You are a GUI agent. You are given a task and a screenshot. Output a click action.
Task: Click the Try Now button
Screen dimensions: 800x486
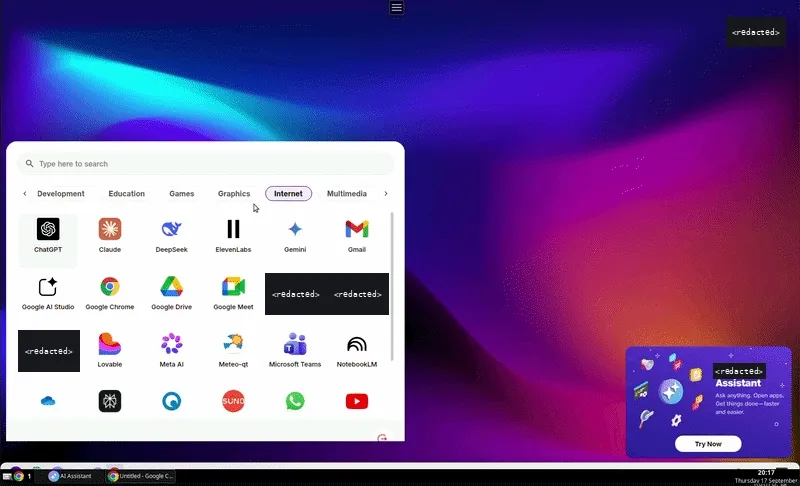coord(708,444)
